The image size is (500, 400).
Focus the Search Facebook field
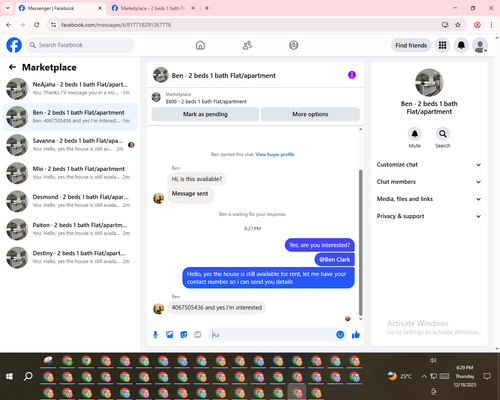click(x=80, y=45)
